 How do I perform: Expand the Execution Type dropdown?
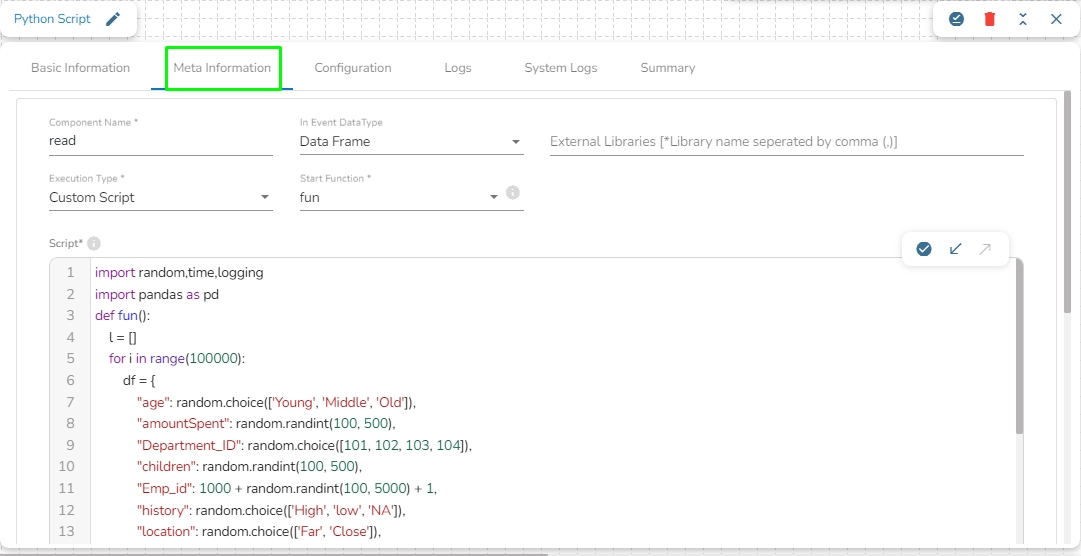pos(160,198)
